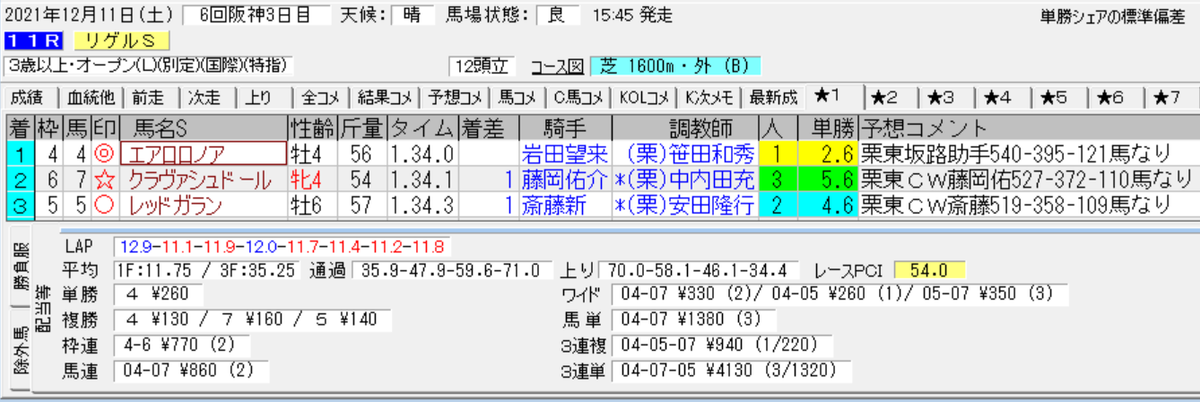
Task: Select the C馬コメ tab
Action: [x=580, y=97]
